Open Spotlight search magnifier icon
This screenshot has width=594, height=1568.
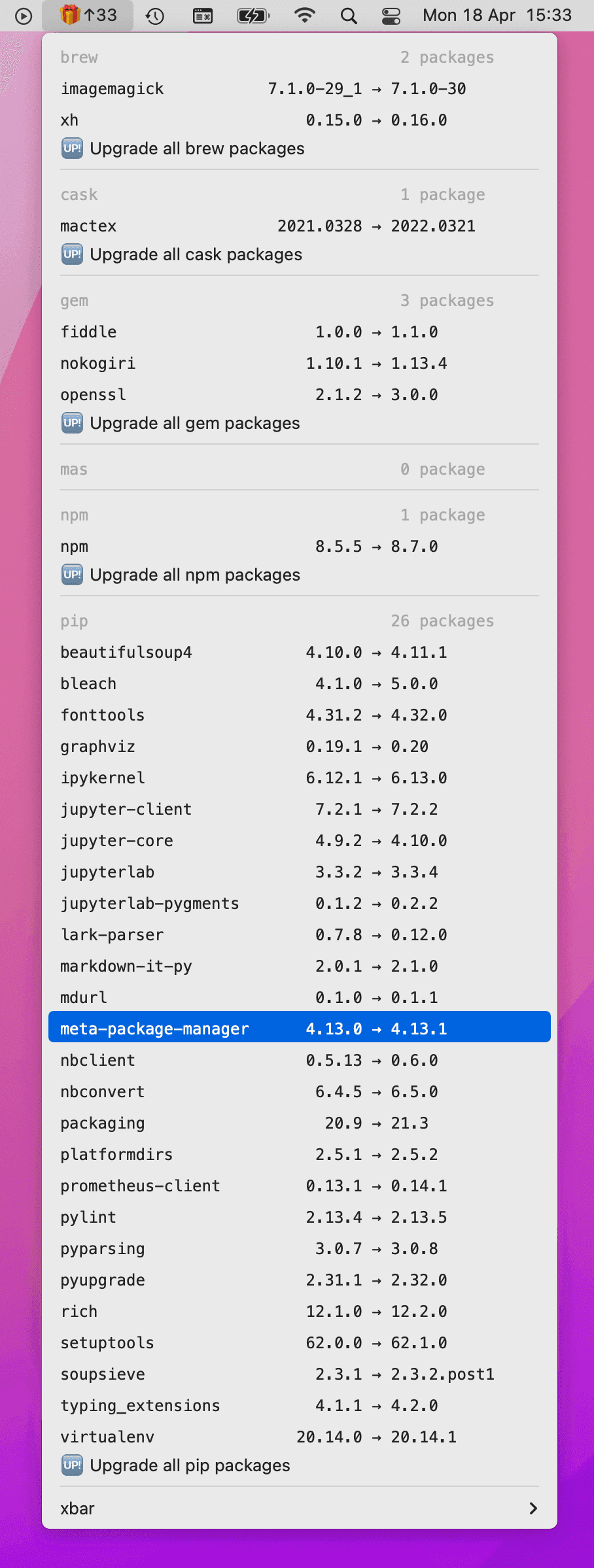pyautogui.click(x=349, y=16)
